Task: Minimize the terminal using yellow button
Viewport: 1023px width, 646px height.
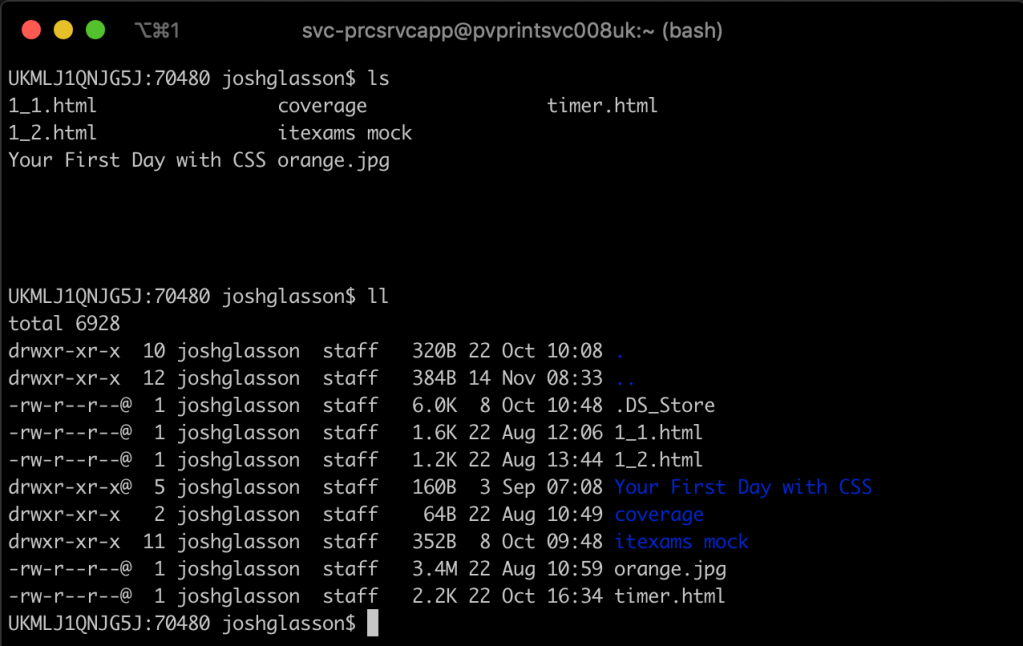Action: 63,30
